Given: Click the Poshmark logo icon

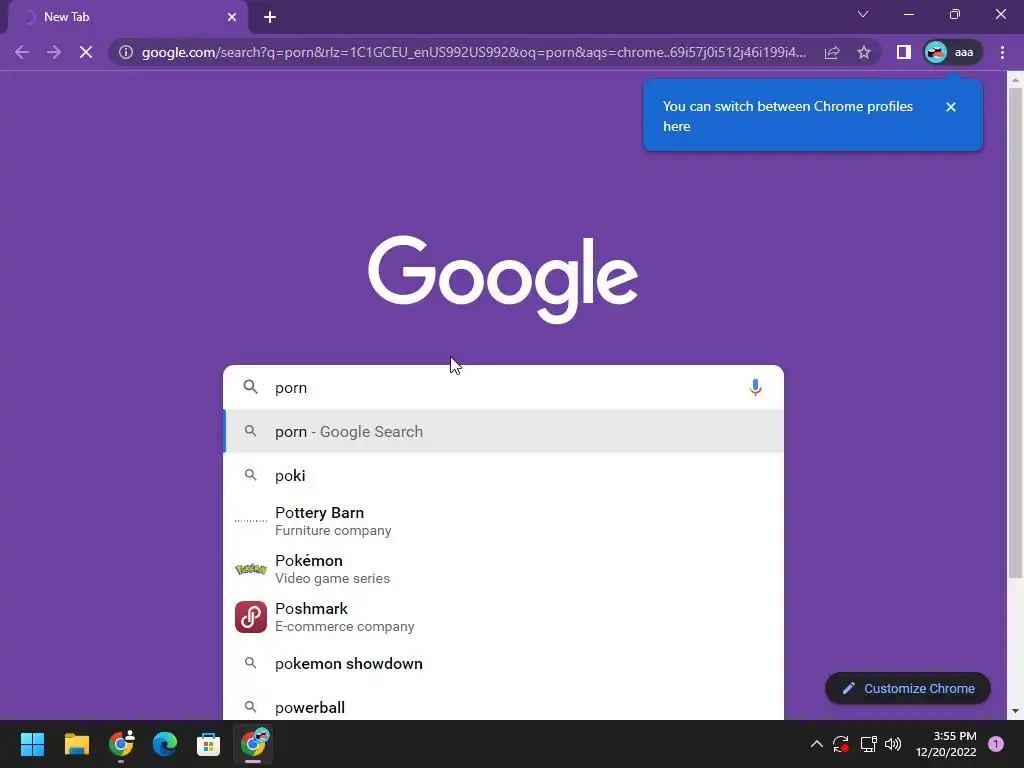Looking at the screenshot, I should pos(251,617).
